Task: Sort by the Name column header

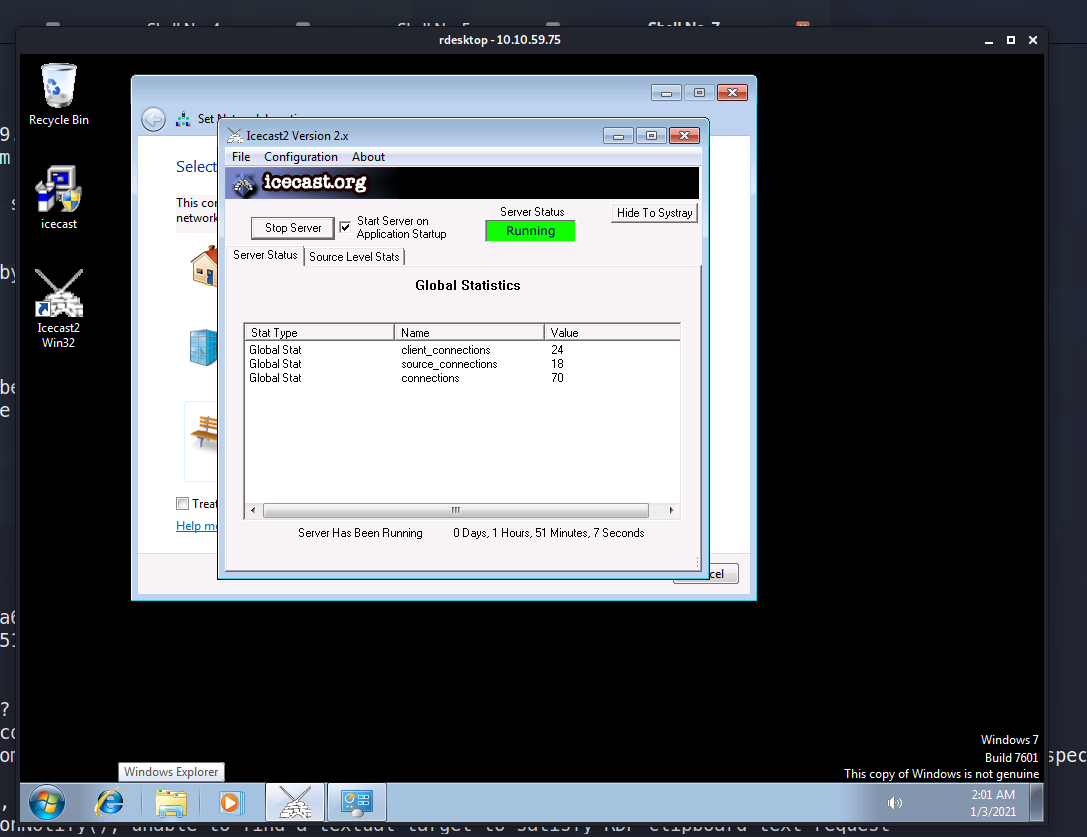Action: [x=469, y=332]
